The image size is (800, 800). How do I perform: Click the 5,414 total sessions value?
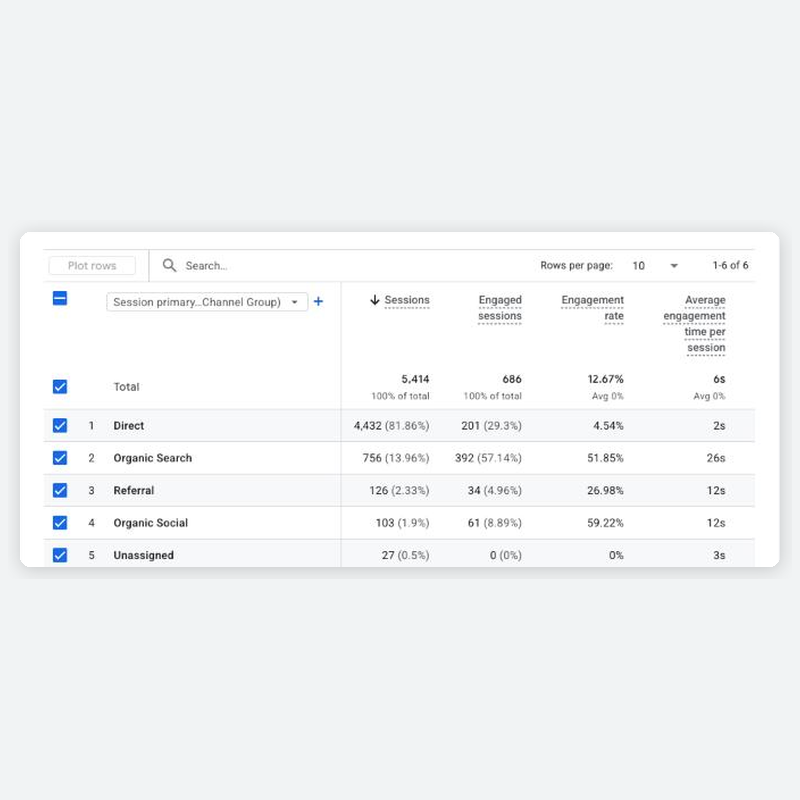coord(415,379)
